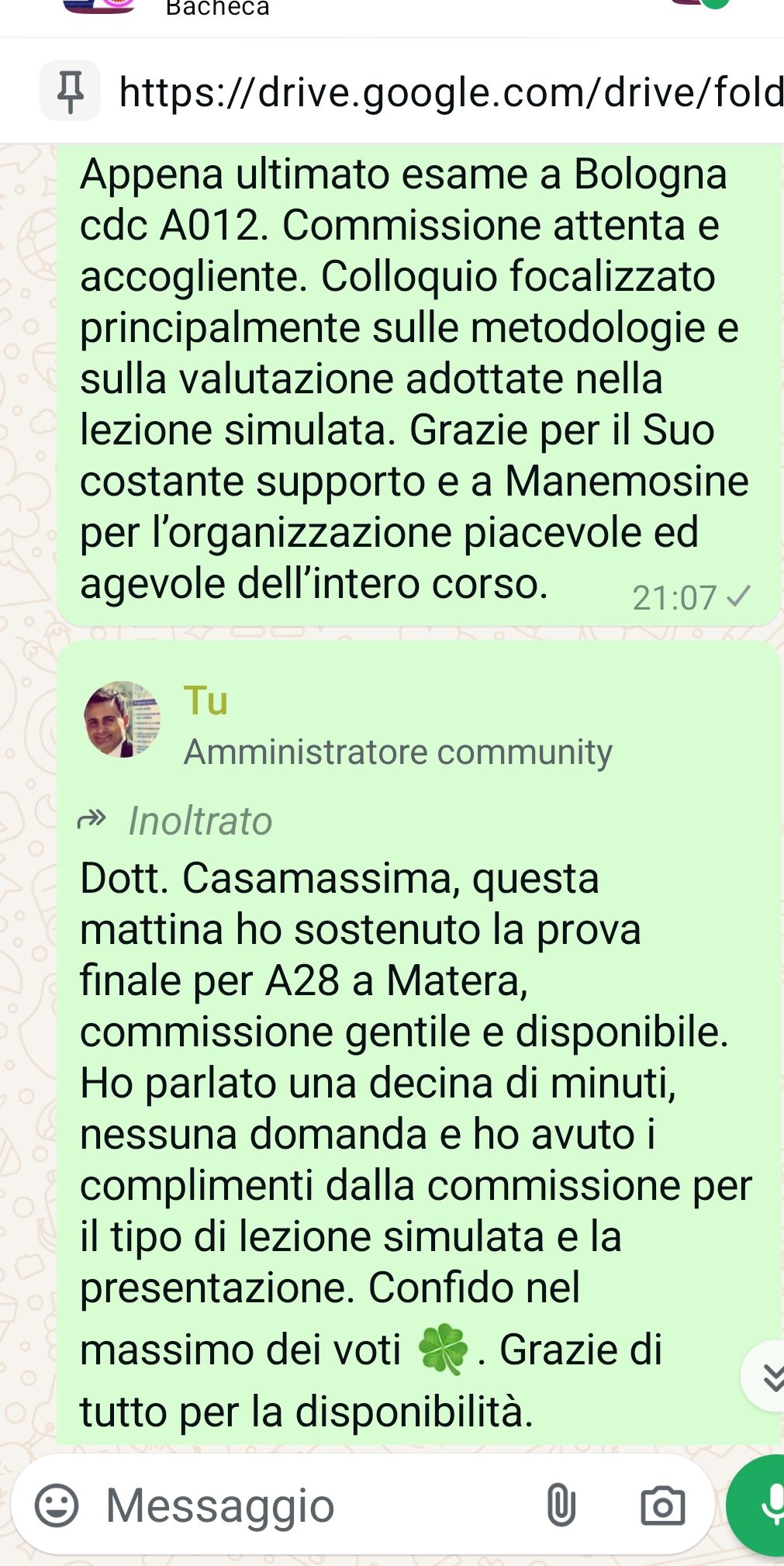Viewport: 784px width, 1566px height.
Task: Open the emoji picker smiley icon
Action: pyautogui.click(x=57, y=1506)
